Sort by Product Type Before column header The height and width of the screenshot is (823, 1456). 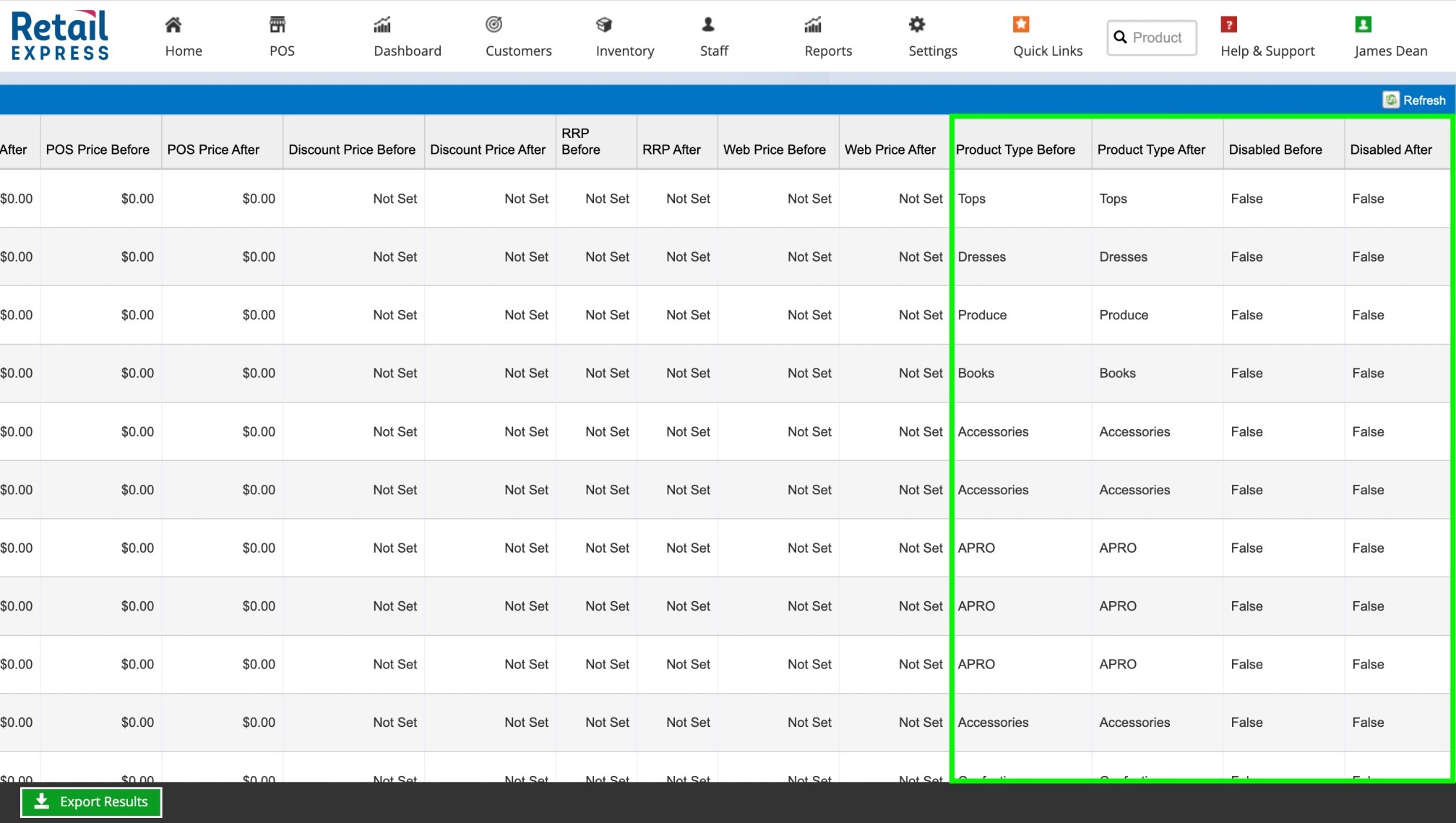coord(1015,150)
